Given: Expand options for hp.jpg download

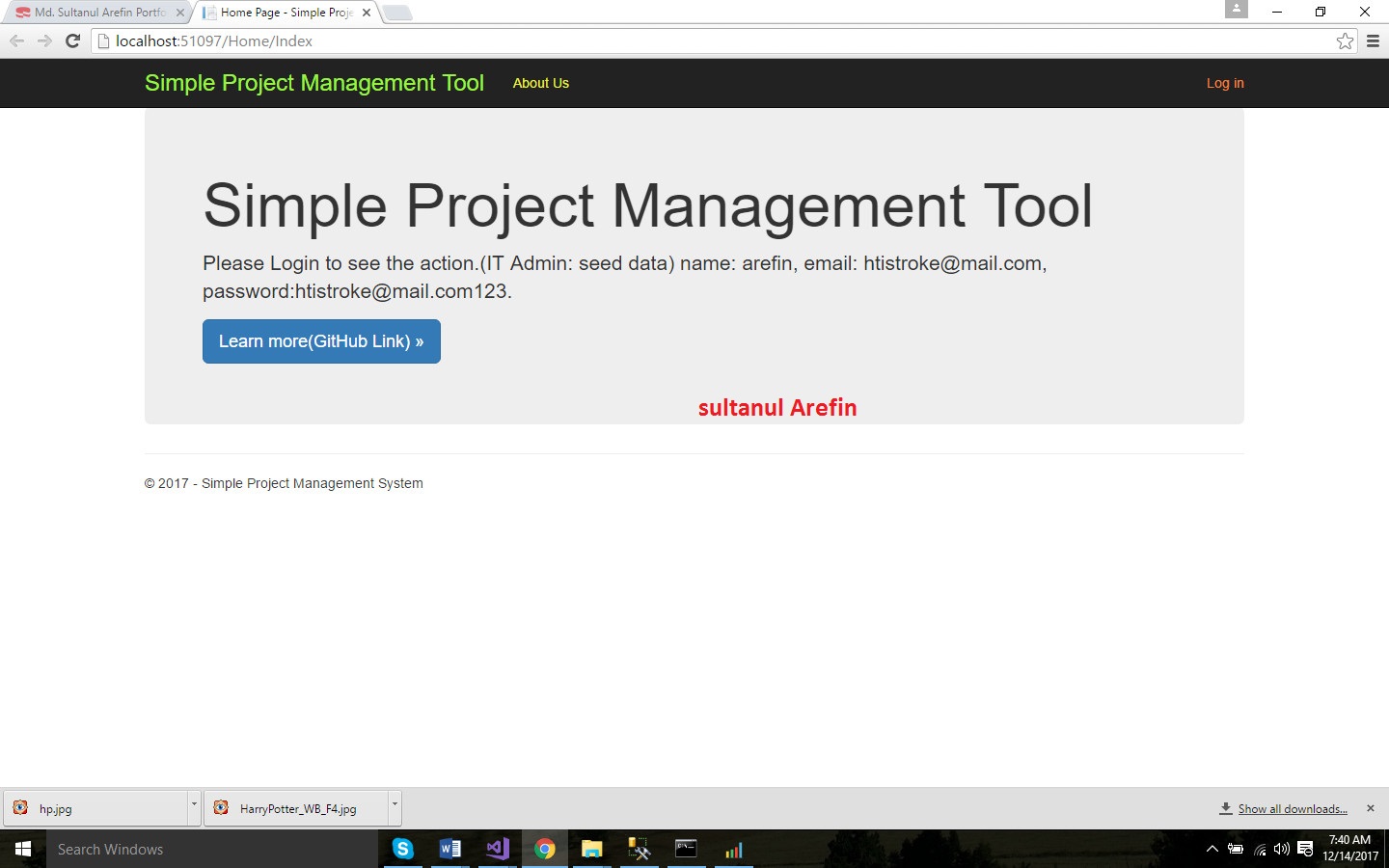Looking at the screenshot, I should [194, 805].
